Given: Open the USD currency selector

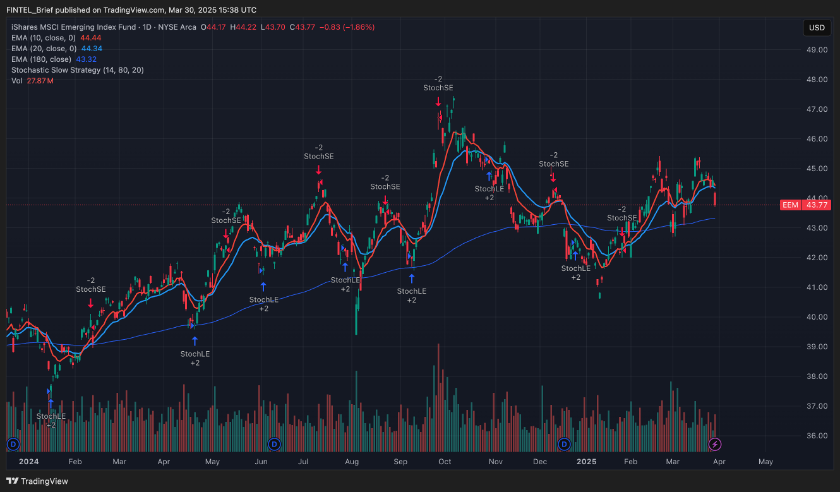Looking at the screenshot, I should tap(816, 27).
